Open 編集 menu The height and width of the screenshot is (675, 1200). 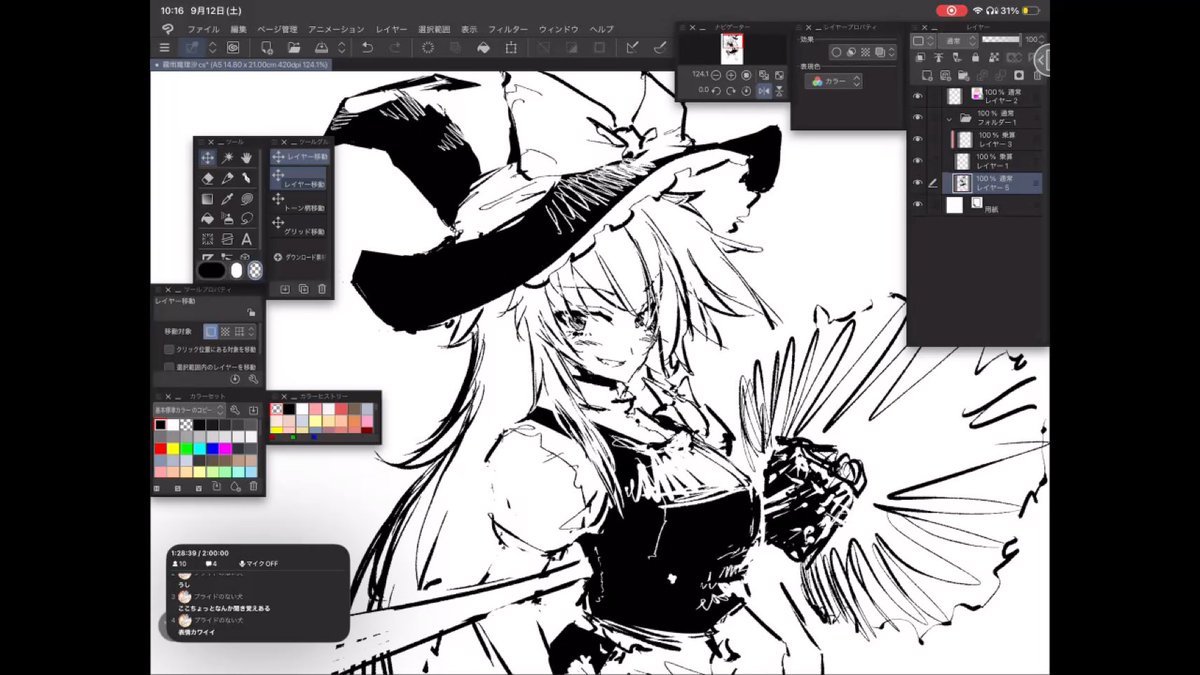pyautogui.click(x=238, y=29)
